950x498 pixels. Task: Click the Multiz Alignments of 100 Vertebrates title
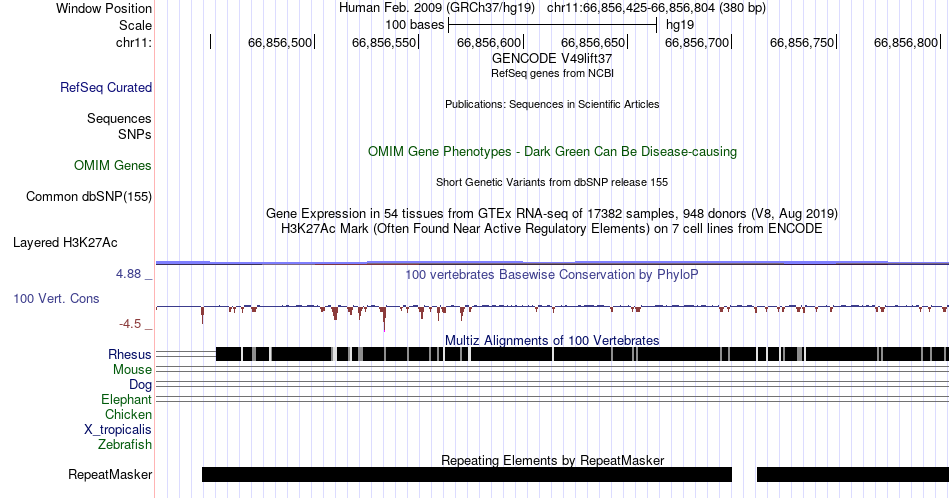[x=552, y=340]
